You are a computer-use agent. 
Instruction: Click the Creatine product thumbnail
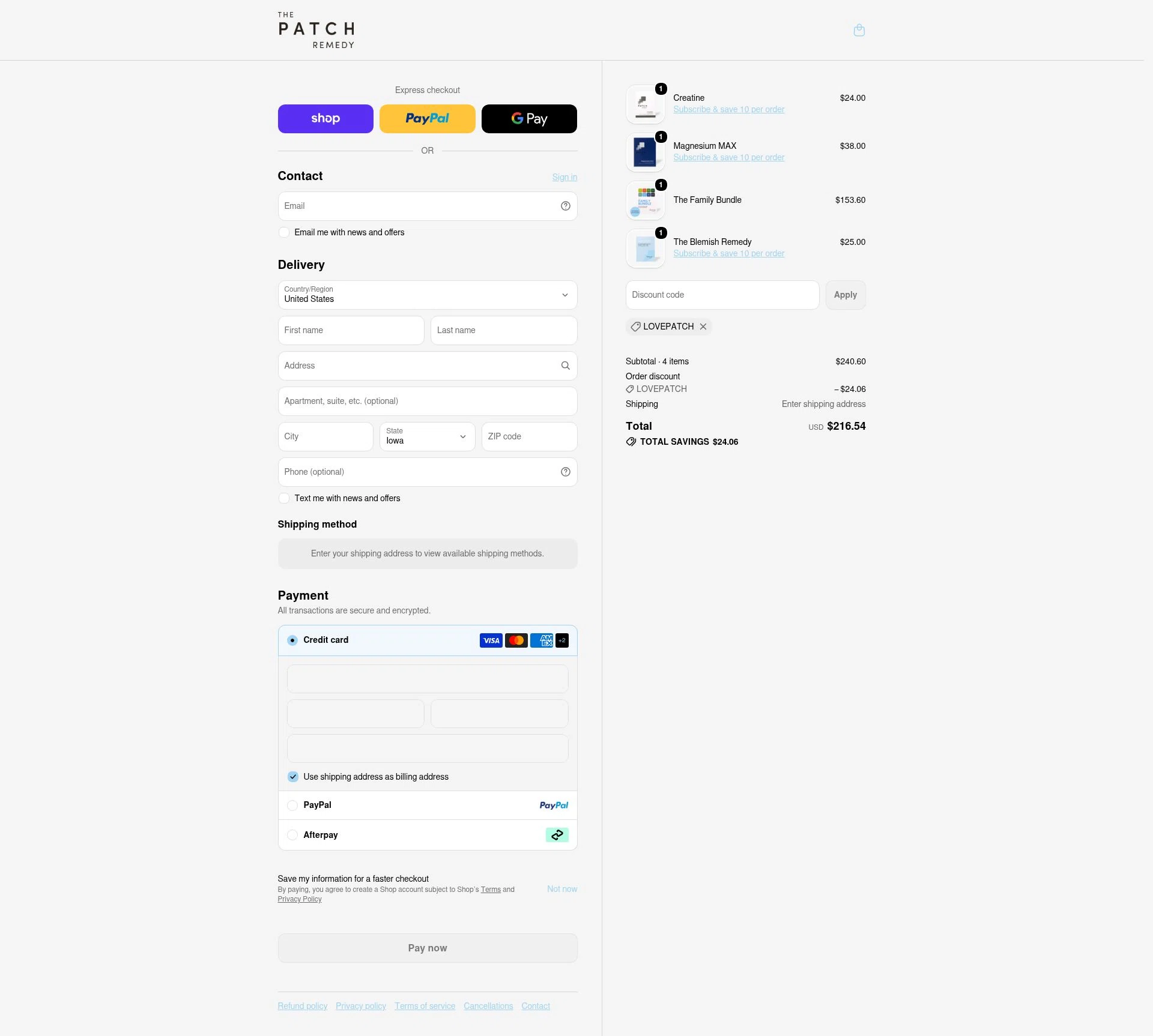[645, 104]
